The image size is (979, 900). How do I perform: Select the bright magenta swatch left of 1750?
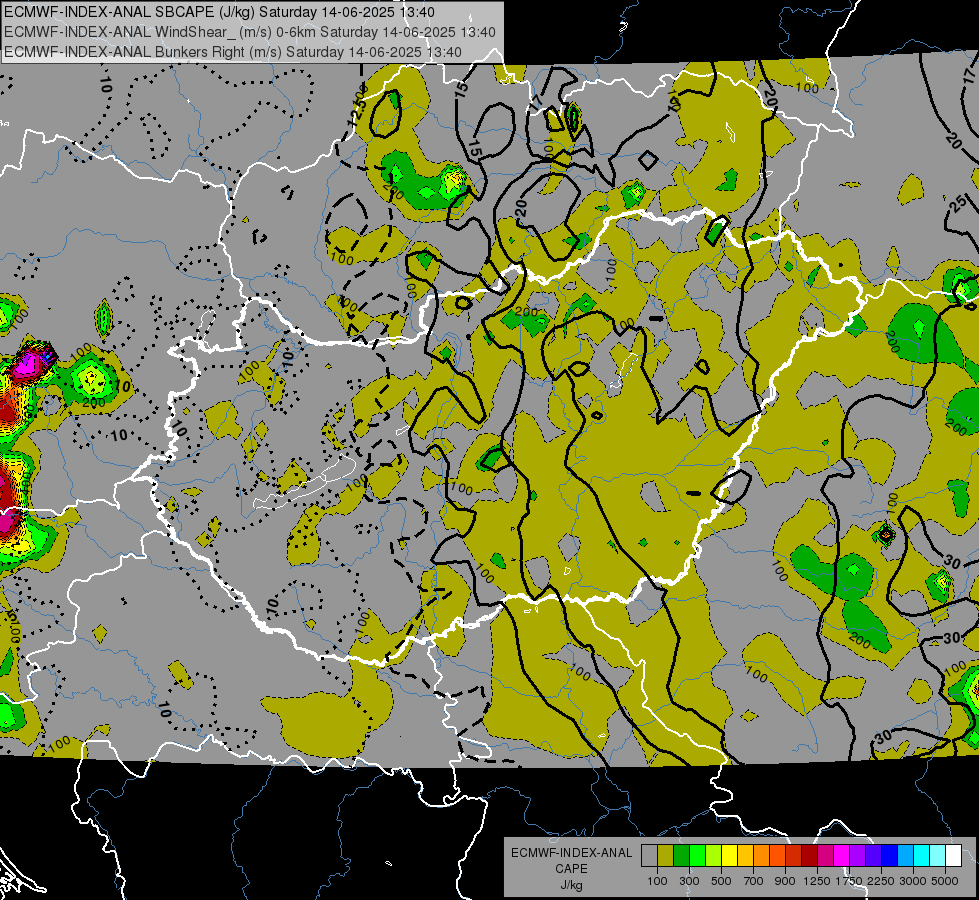pyautogui.click(x=842, y=855)
